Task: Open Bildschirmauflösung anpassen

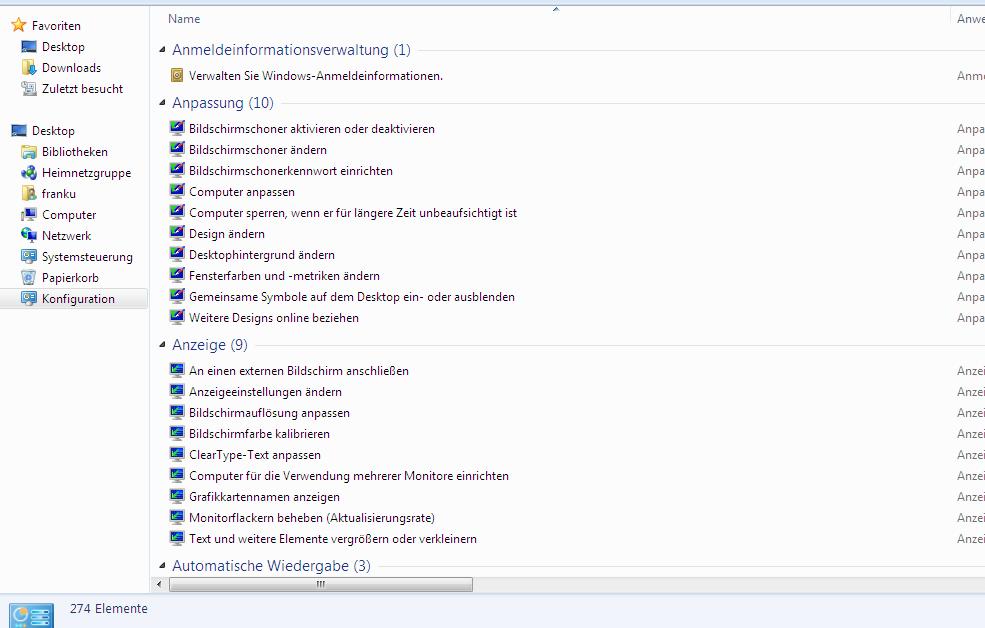Action: pos(269,413)
